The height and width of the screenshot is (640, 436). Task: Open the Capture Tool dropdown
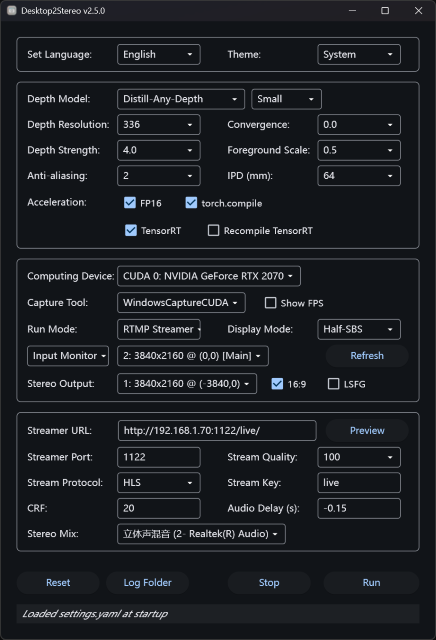click(x=181, y=303)
